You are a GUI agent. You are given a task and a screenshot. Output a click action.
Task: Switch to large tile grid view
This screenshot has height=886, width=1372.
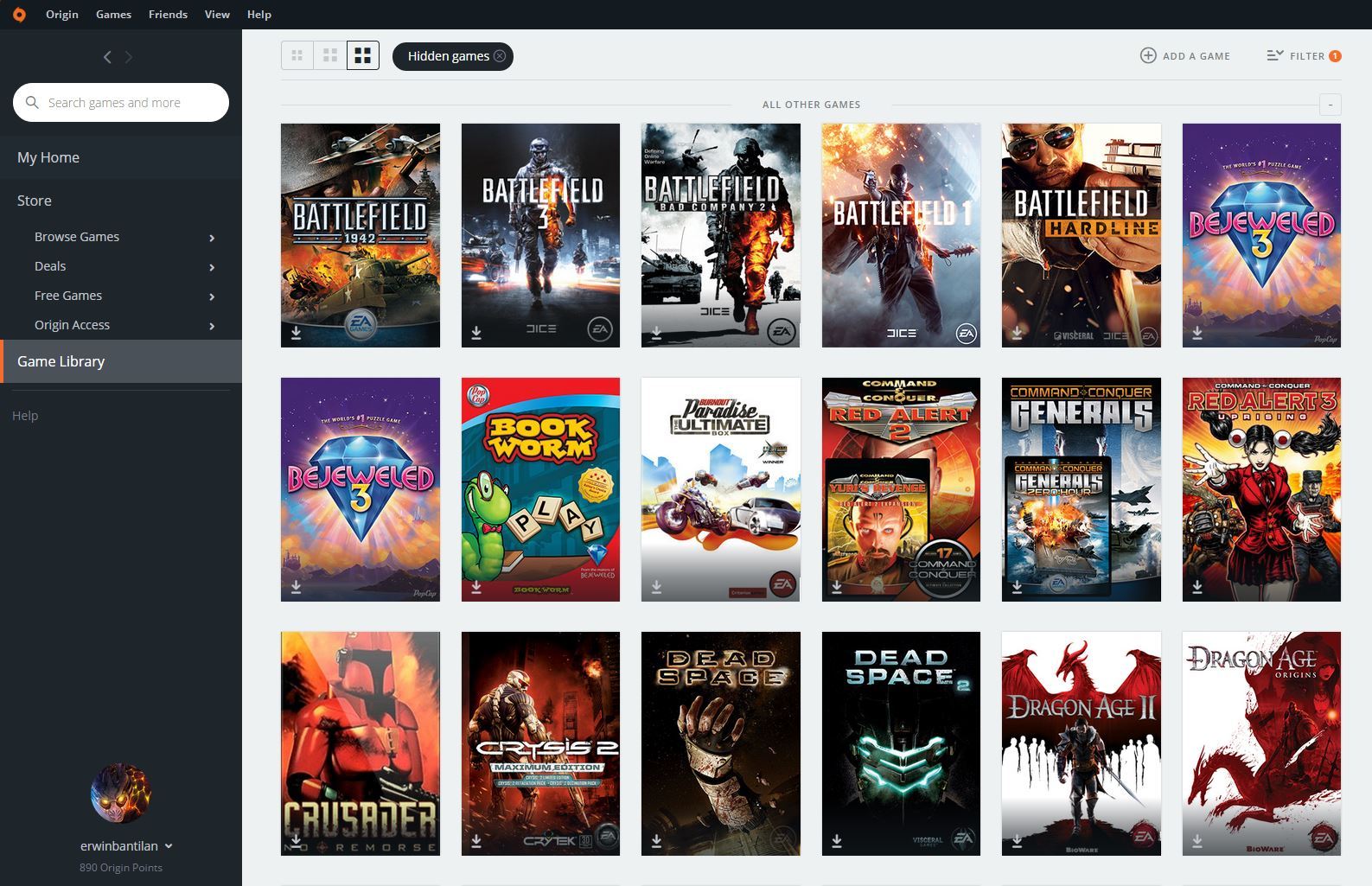(x=363, y=56)
